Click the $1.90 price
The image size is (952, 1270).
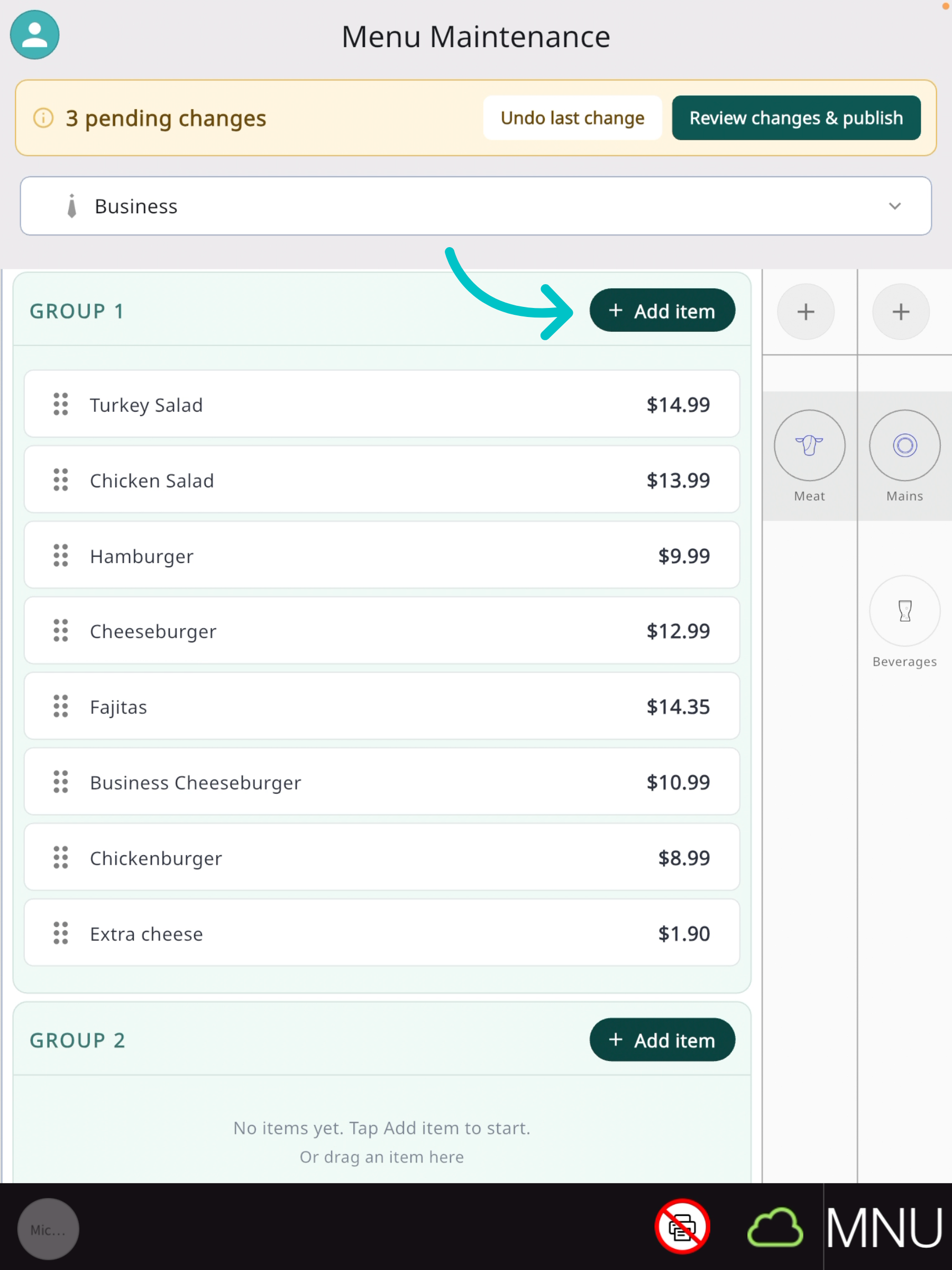tap(684, 933)
